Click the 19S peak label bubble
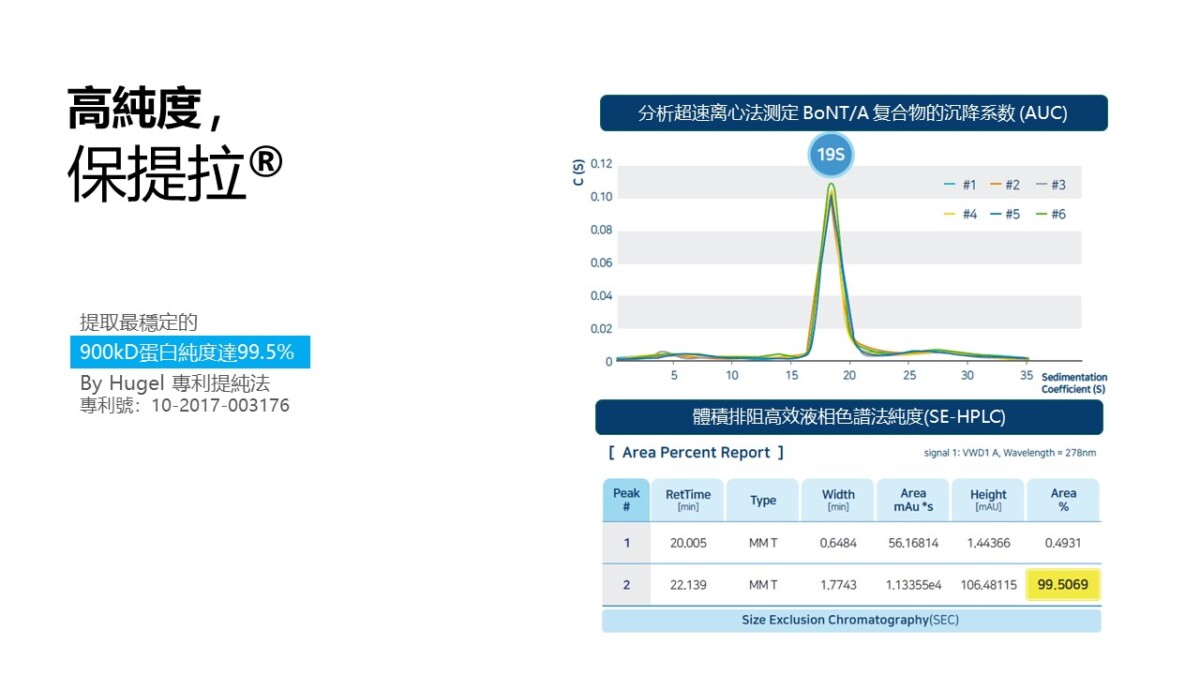Image resolution: width=1200 pixels, height=675 pixels. point(831,155)
